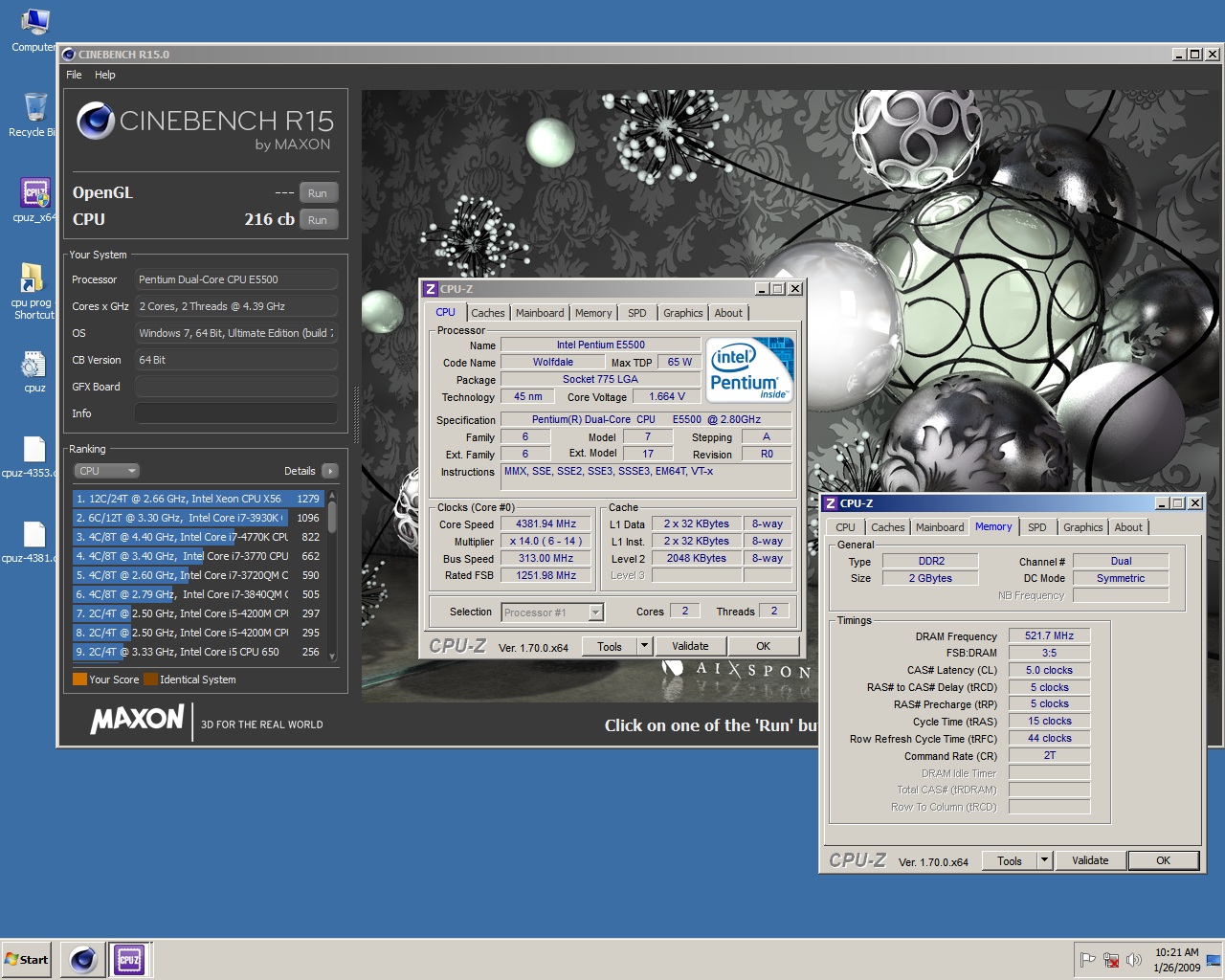Click the CPU-Z taskbar icon
The height and width of the screenshot is (980, 1225).
click(x=129, y=959)
